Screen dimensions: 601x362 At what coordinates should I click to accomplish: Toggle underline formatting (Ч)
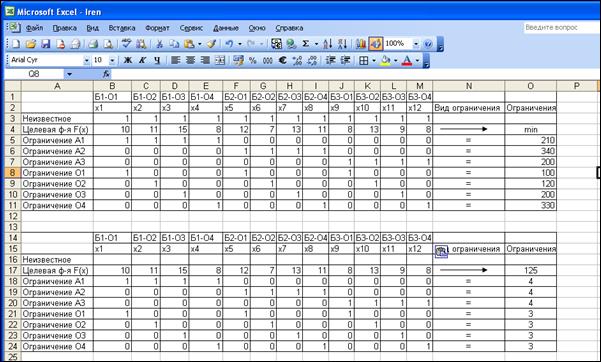[157, 60]
